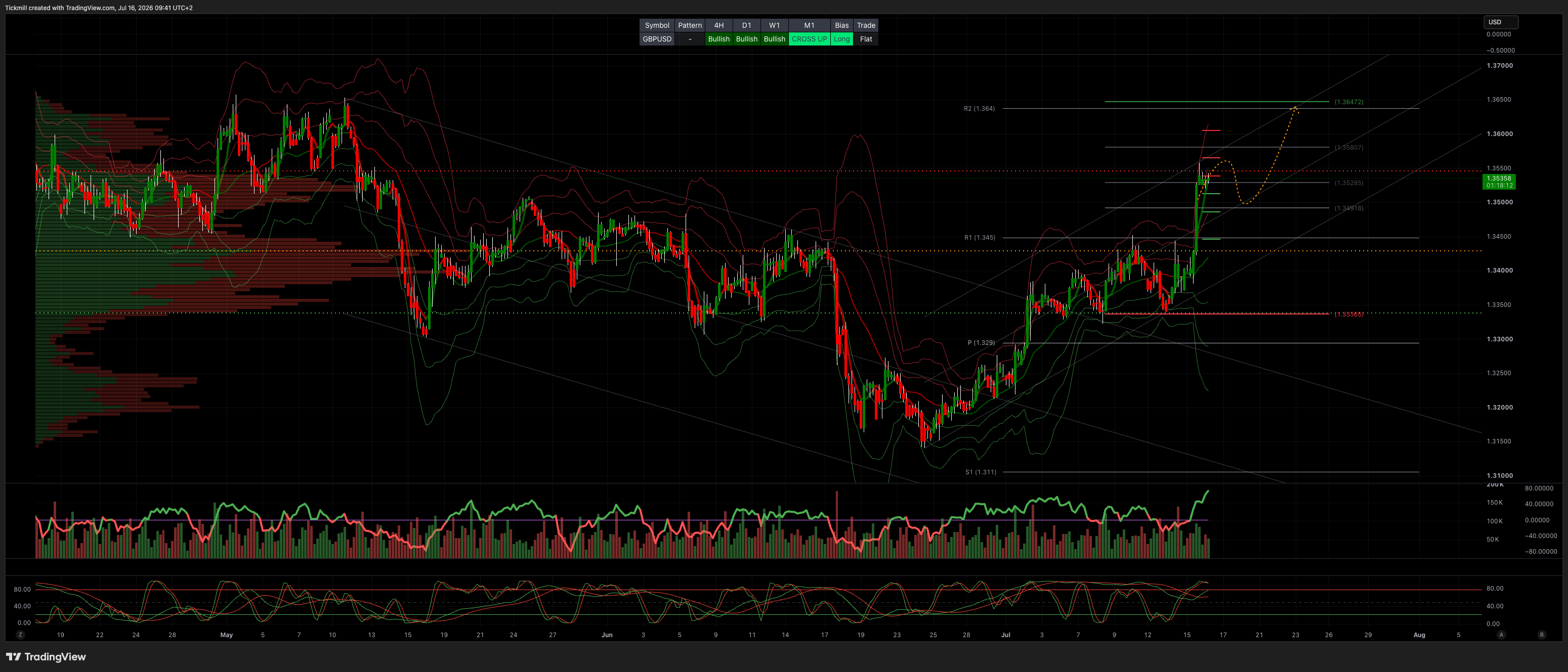Click the Jun label on time axis
1568x672 pixels.
coord(607,635)
